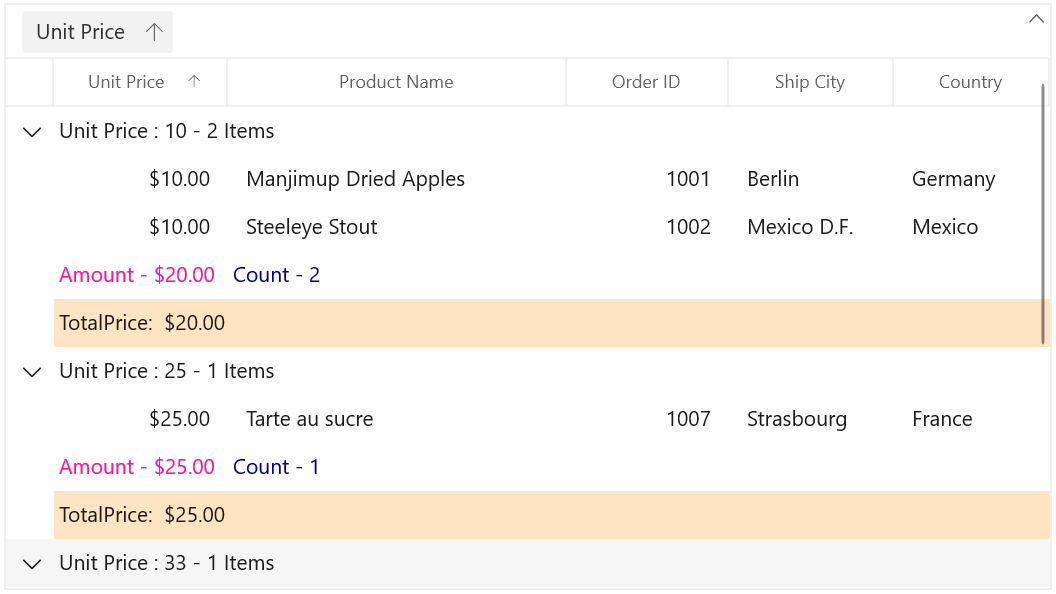The image size is (1056, 594).
Task: Click 'Amount - $25.00' summary
Action: [x=137, y=467]
